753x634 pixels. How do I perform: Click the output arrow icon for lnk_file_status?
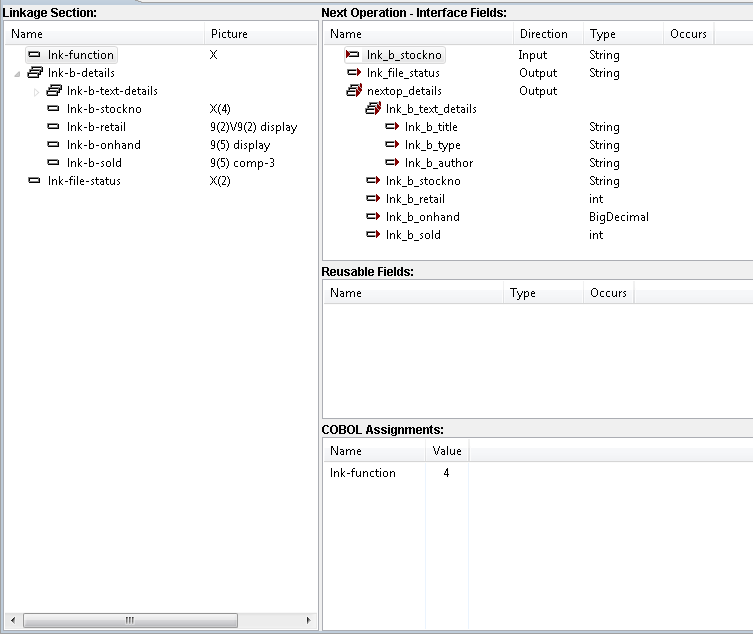(353, 73)
